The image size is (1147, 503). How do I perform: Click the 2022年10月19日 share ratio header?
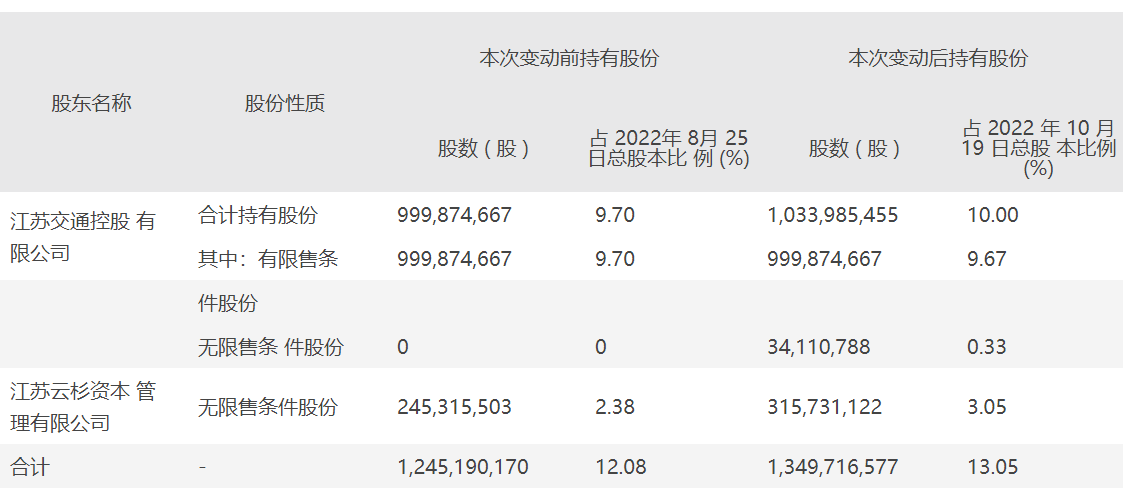(x=1038, y=148)
